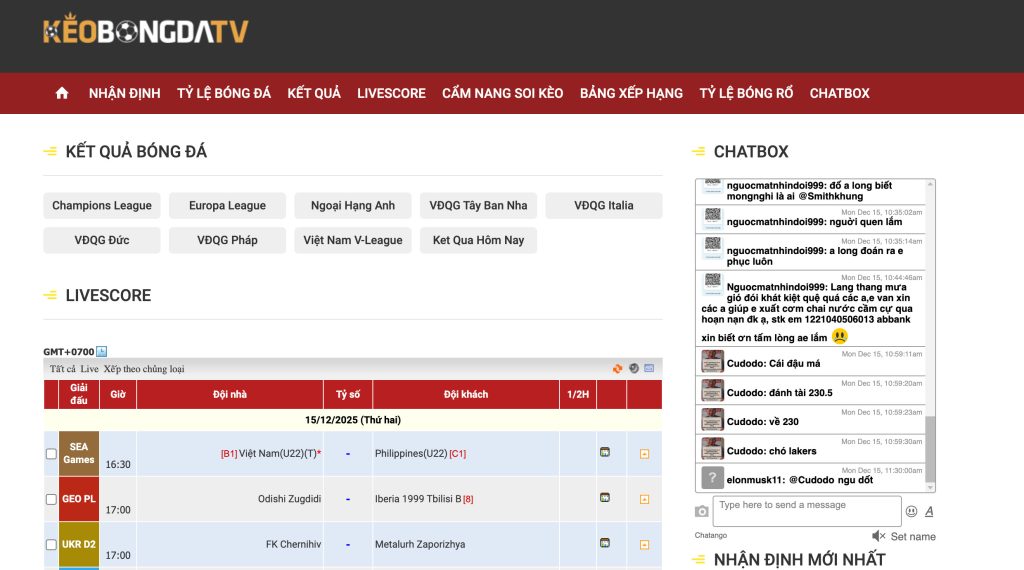
Task: Open the text formatting icon in chatbox
Action: (x=929, y=511)
